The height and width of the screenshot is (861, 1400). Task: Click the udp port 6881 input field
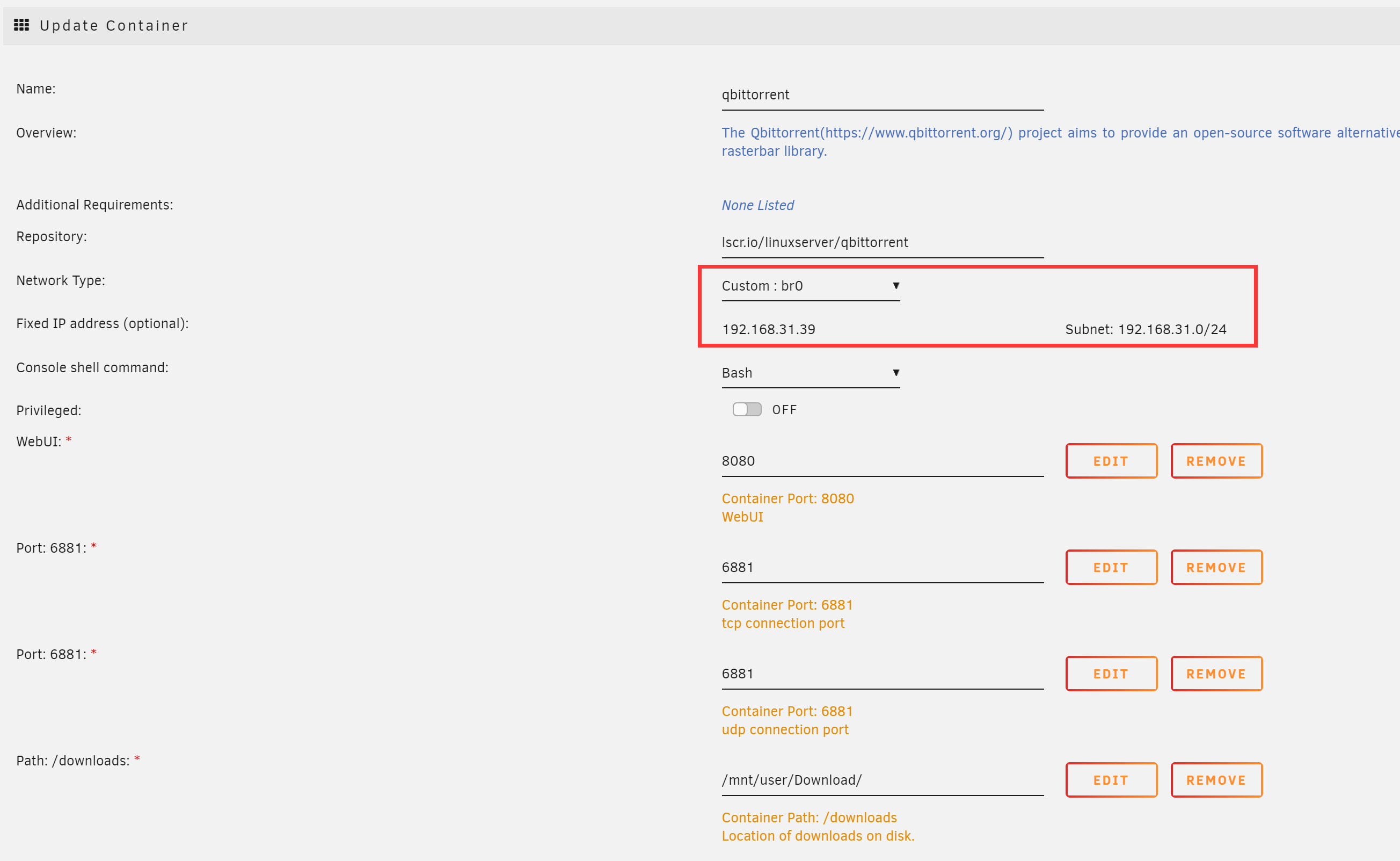point(881,674)
